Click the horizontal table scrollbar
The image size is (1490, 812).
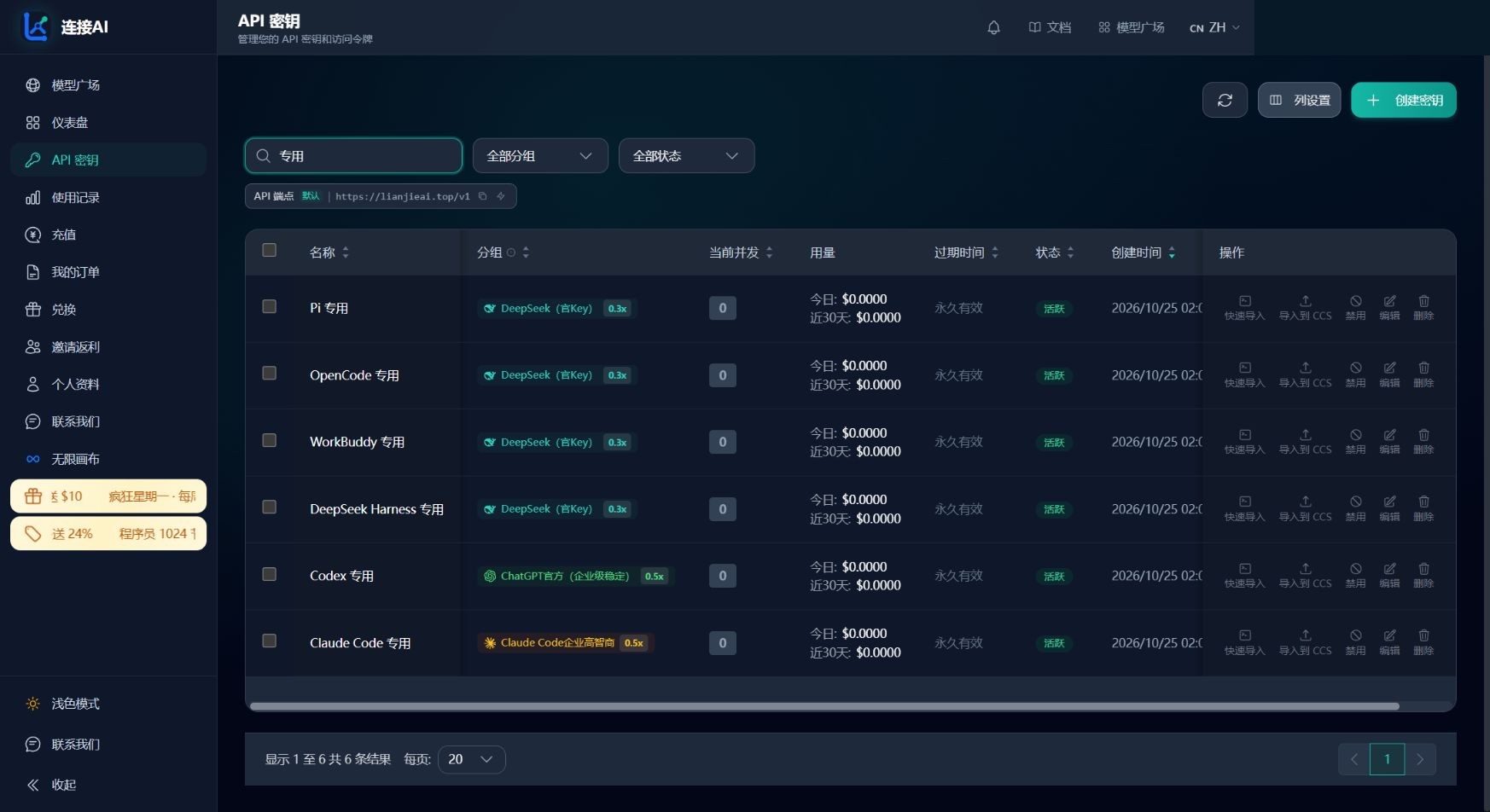(824, 706)
